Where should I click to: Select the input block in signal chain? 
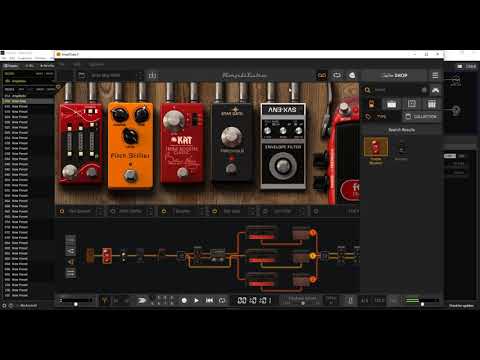(x=90, y=256)
